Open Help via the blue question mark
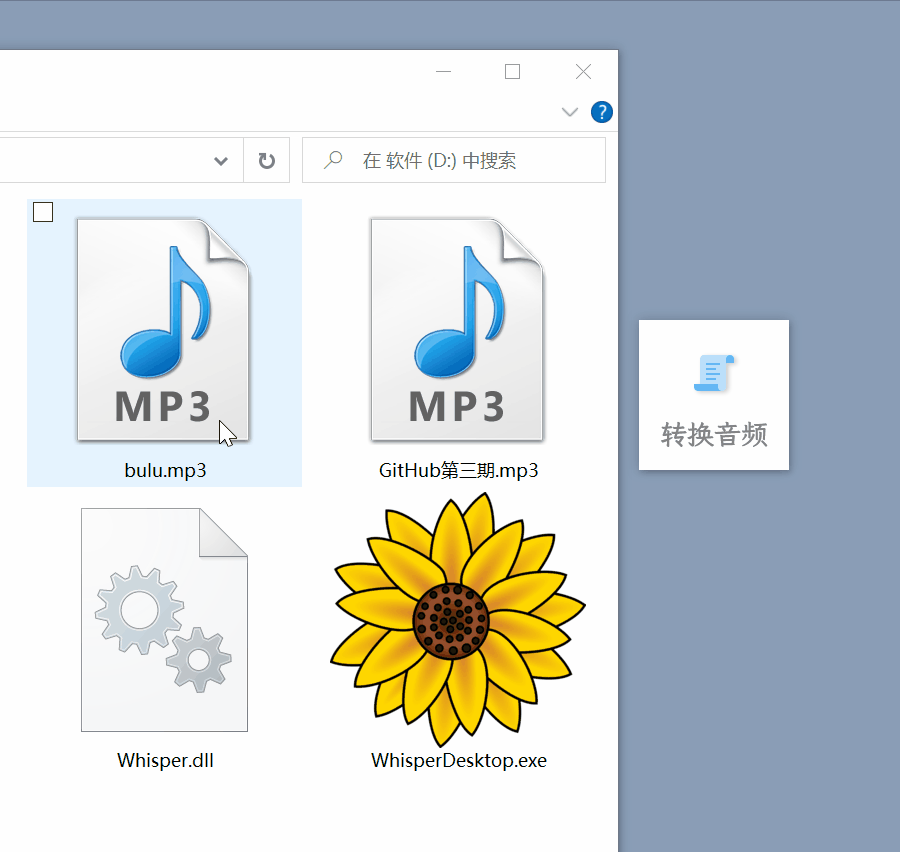Image resolution: width=900 pixels, height=852 pixels. coord(602,112)
